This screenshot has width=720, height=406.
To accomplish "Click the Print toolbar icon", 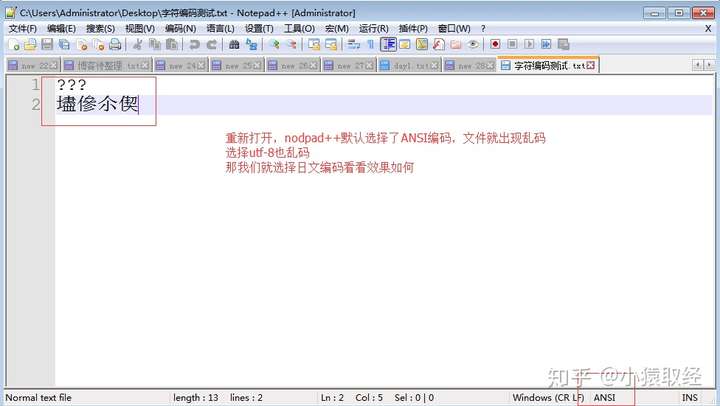I will (115, 45).
